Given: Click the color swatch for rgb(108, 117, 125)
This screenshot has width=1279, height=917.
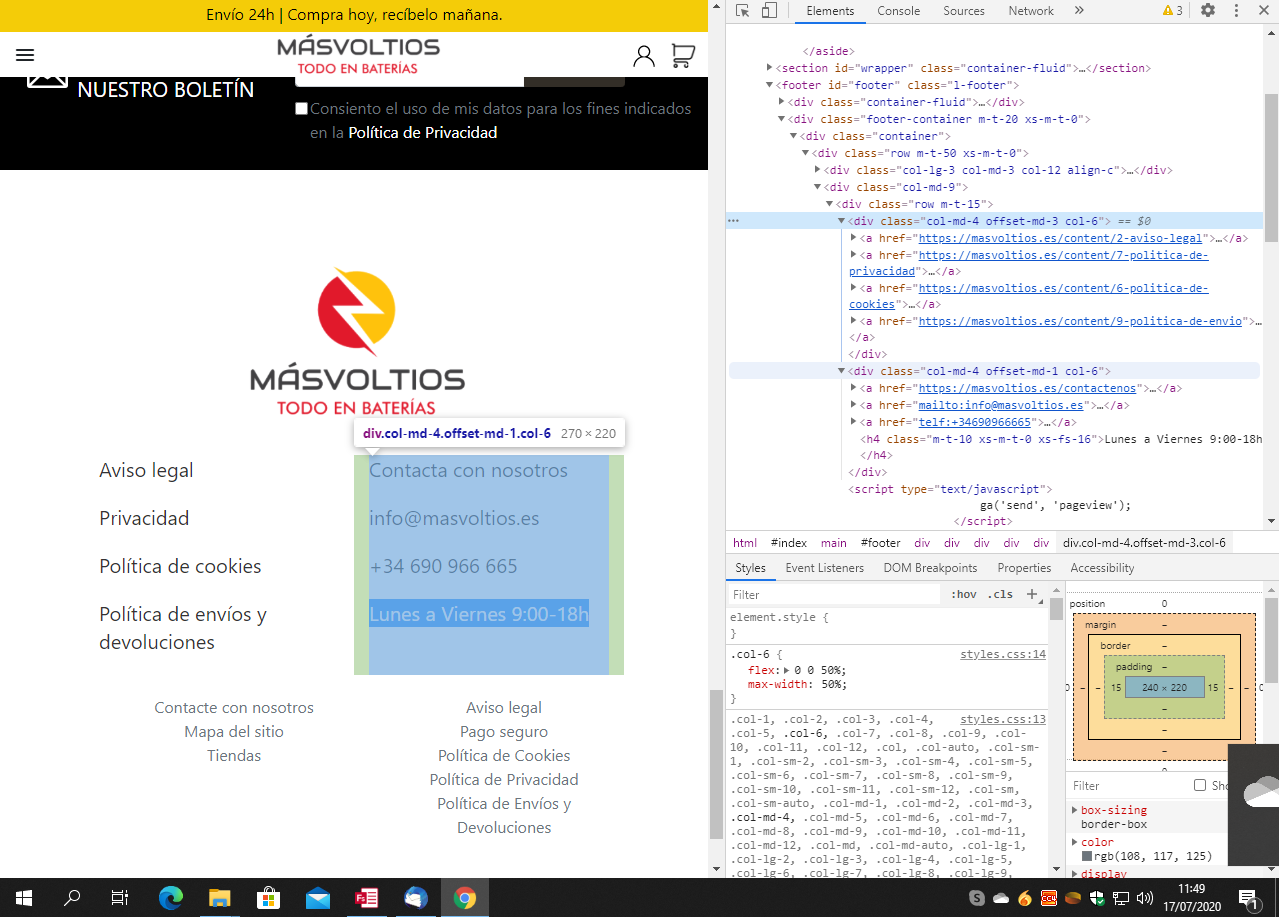Looking at the screenshot, I should tap(1087, 856).
